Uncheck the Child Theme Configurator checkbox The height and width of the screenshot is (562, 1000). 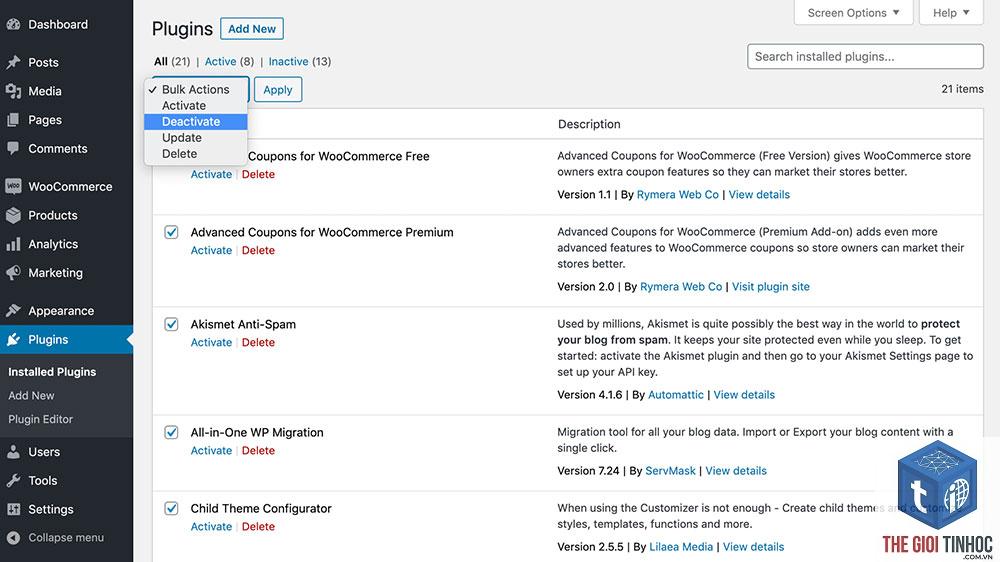(171, 508)
